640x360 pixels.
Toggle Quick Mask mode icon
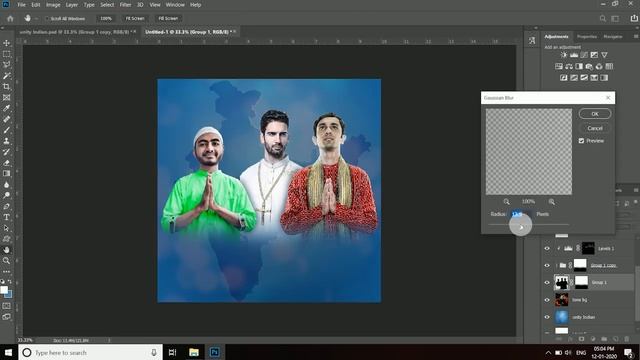click(x=7, y=306)
